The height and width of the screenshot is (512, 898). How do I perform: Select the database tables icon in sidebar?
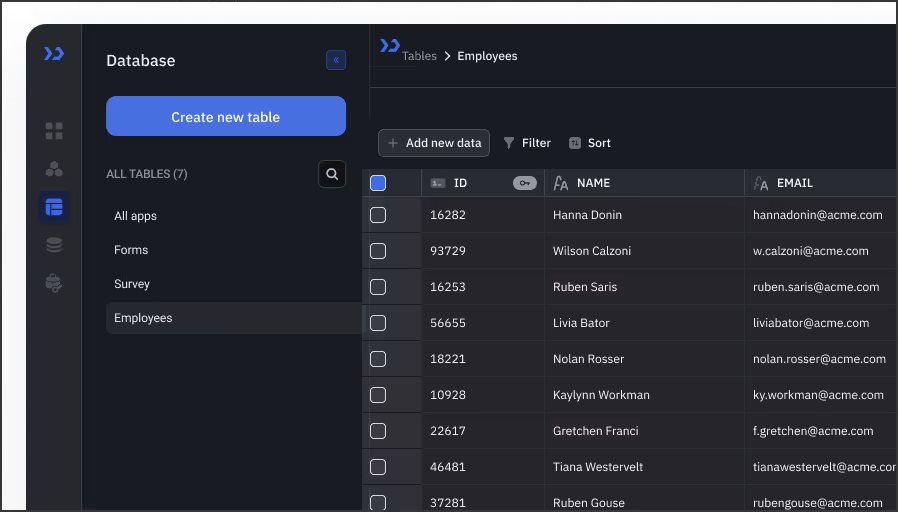(54, 207)
